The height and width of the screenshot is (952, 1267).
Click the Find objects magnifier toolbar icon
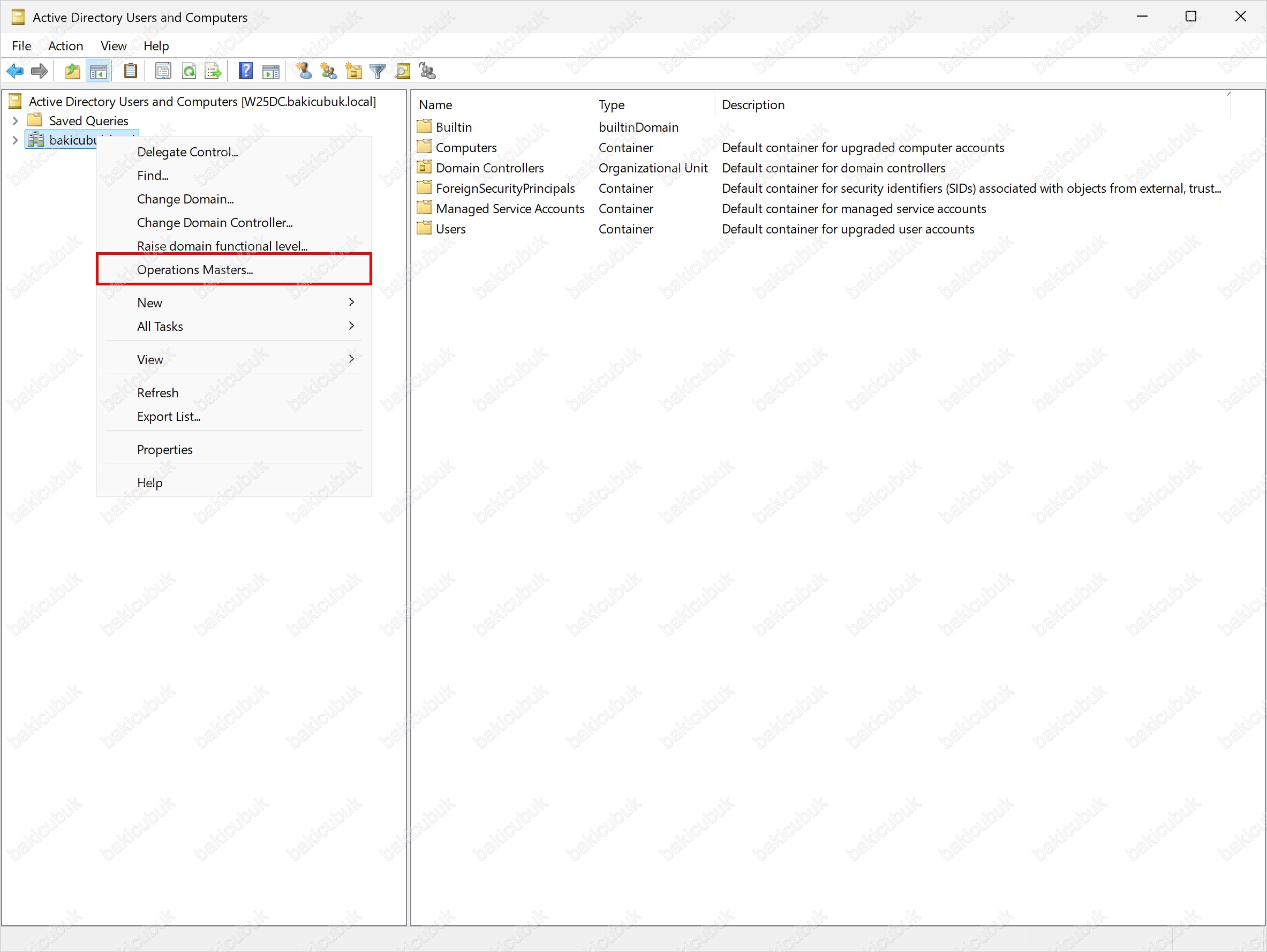pyautogui.click(x=403, y=72)
